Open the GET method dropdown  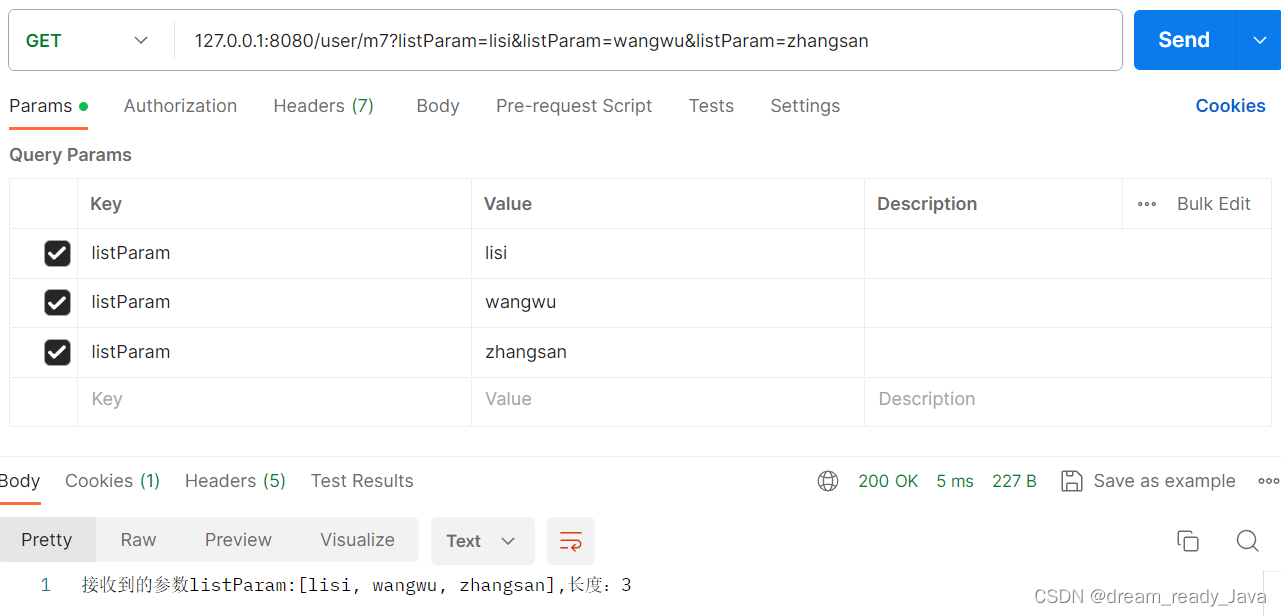click(x=87, y=40)
